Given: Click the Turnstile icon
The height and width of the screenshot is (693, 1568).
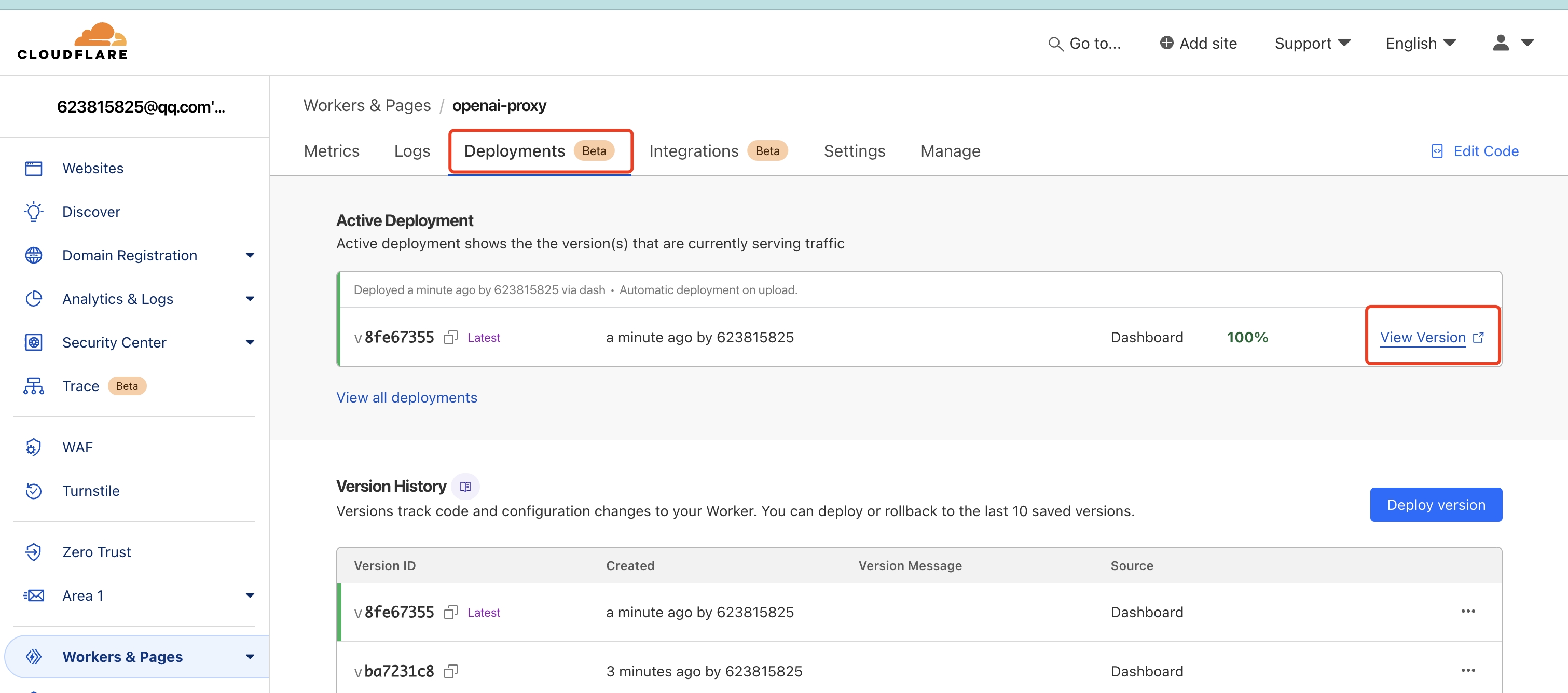Looking at the screenshot, I should [34, 491].
